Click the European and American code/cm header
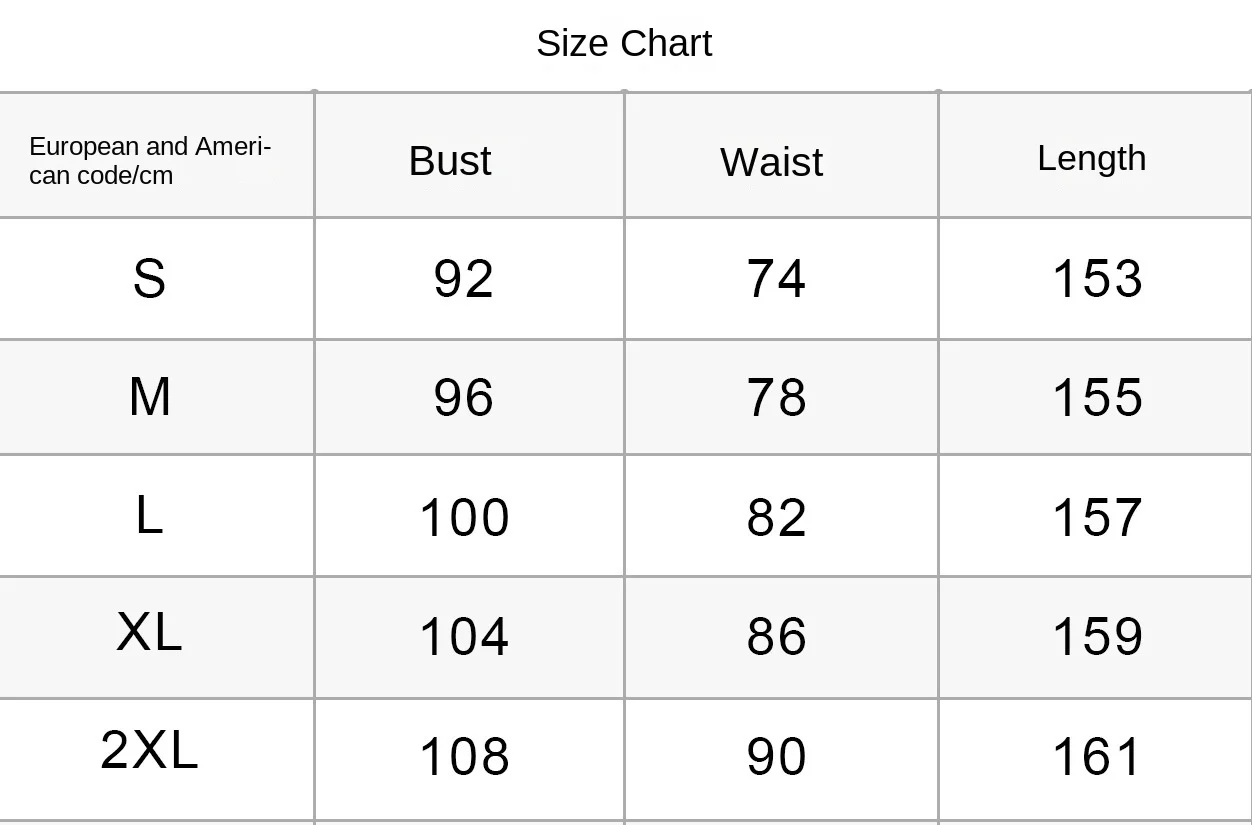Viewport: 1252px width, 825px height. 150,161
